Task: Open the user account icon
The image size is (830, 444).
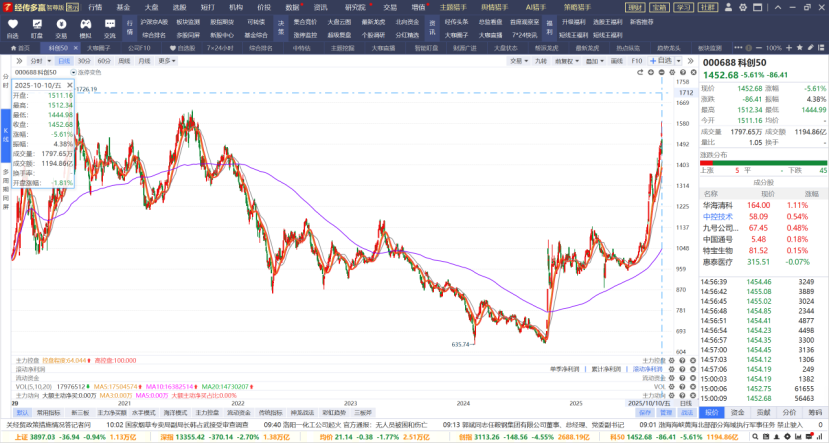Action: pyautogui.click(x=728, y=7)
